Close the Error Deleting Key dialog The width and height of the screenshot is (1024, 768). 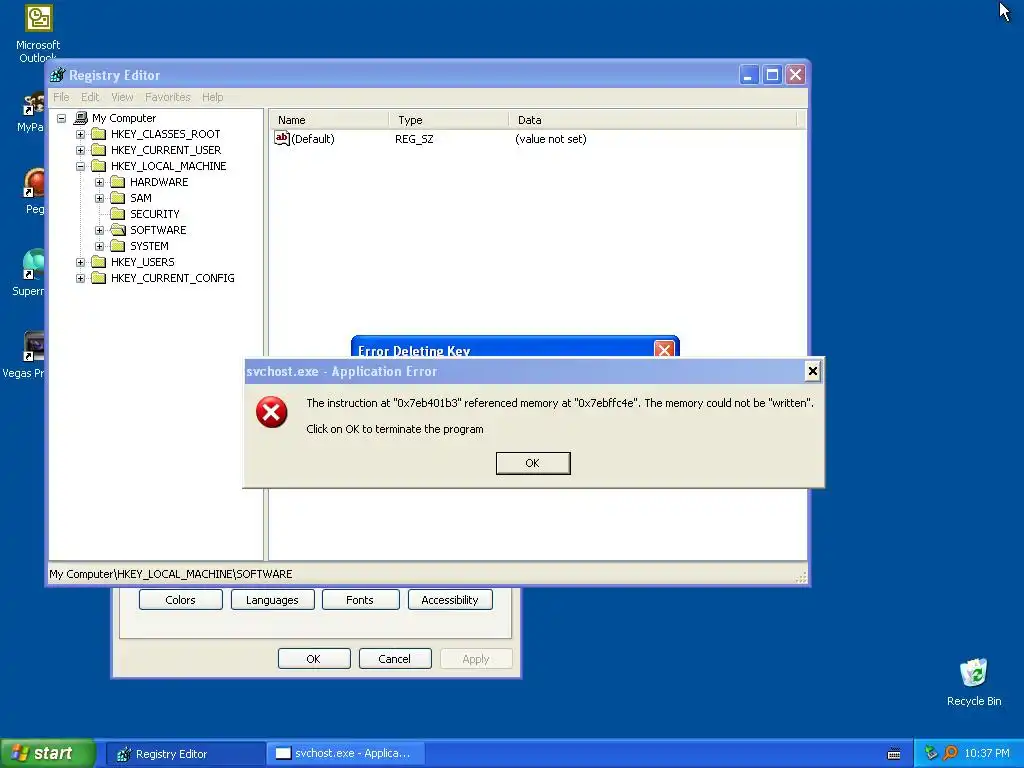tap(664, 349)
